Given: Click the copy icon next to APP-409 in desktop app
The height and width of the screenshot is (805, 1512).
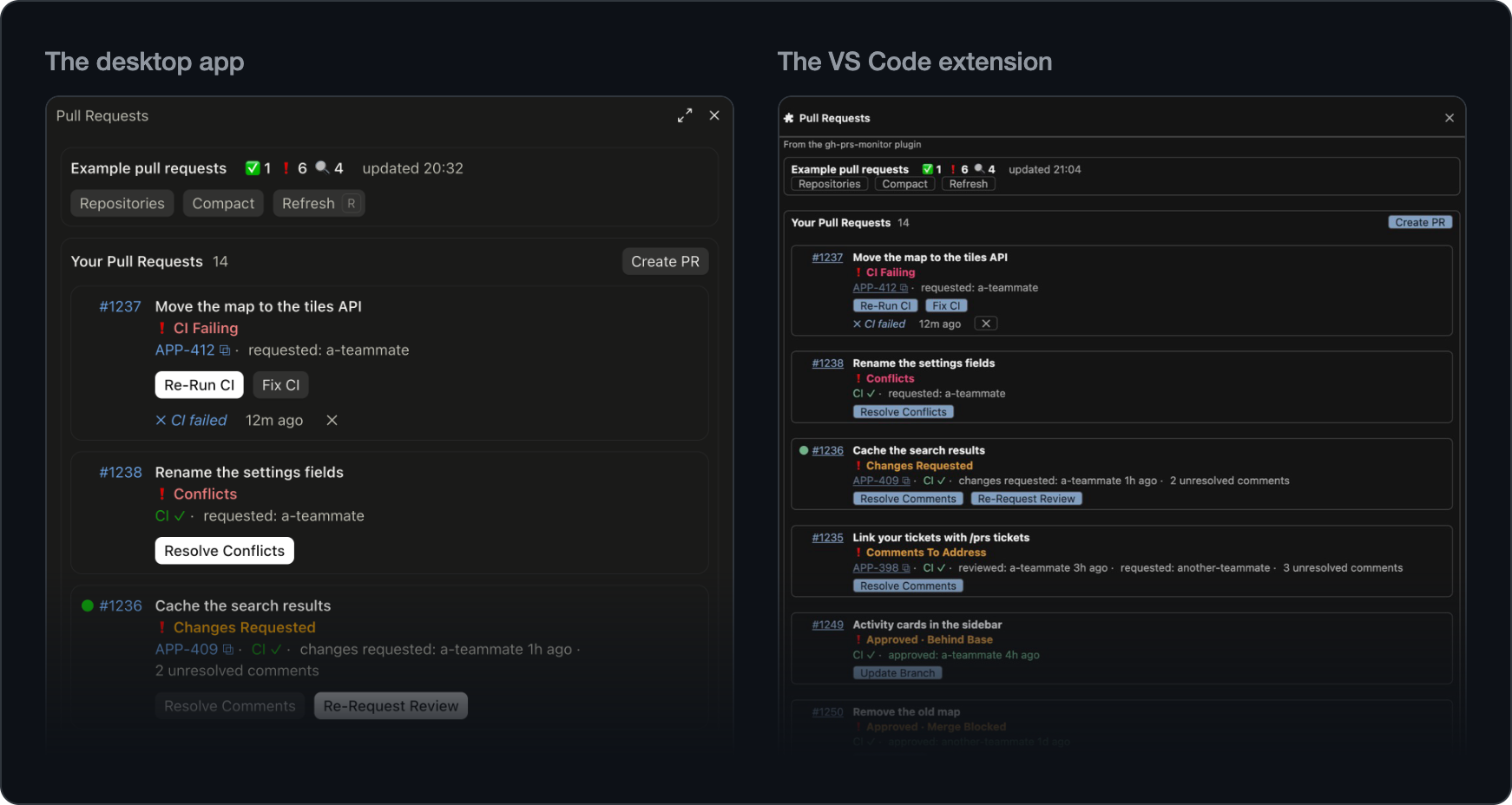Looking at the screenshot, I should pos(228,650).
